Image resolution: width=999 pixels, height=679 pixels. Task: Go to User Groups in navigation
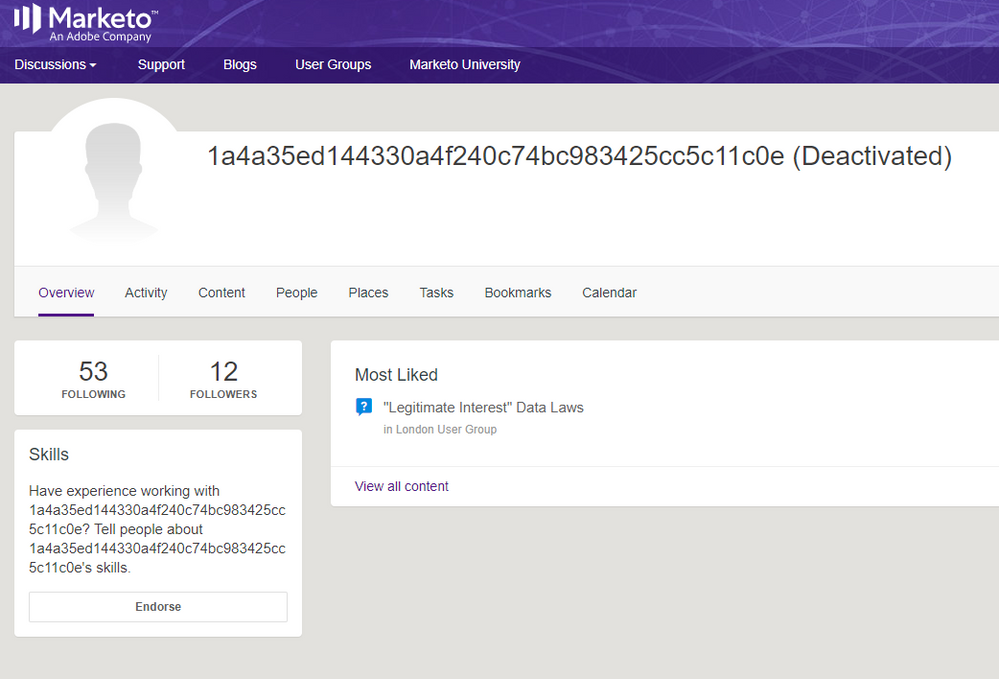coord(333,64)
